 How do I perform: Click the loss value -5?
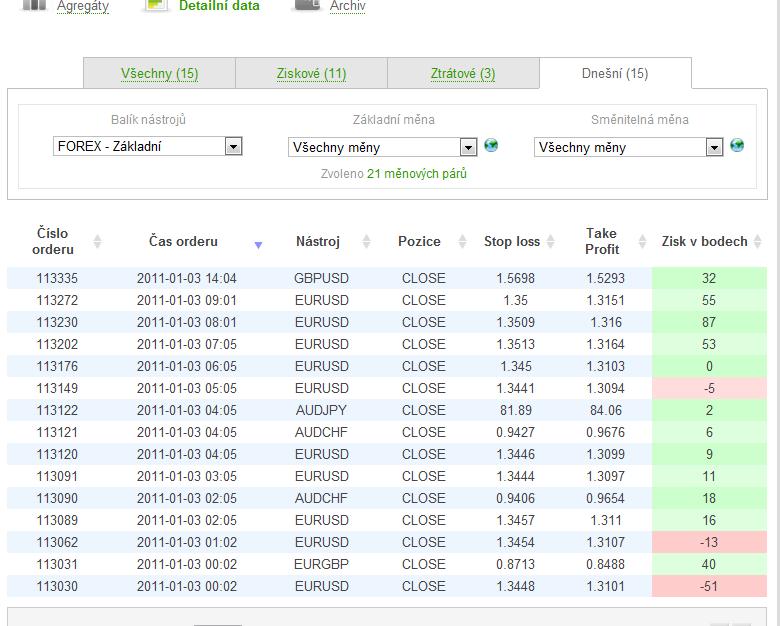click(709, 388)
